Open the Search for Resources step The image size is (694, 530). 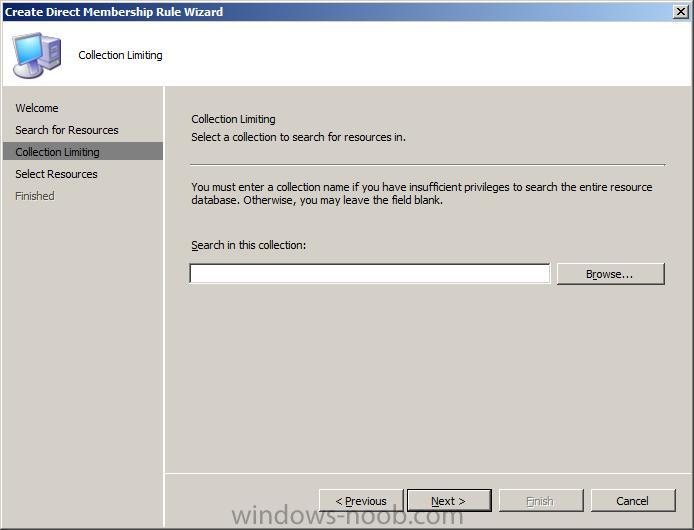coord(67,130)
